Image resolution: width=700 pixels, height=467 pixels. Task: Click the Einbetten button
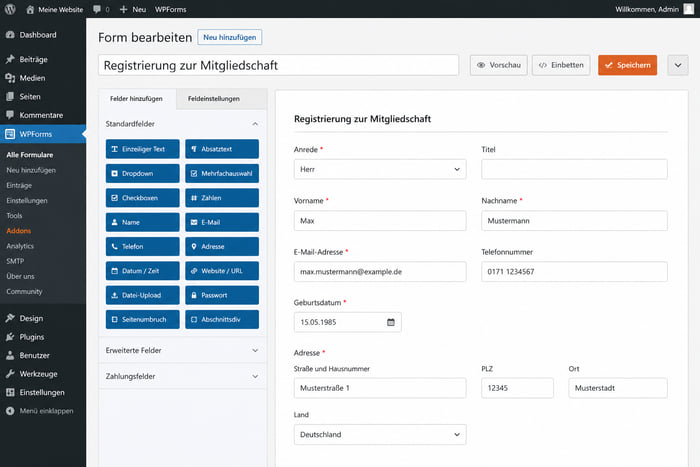[561, 65]
